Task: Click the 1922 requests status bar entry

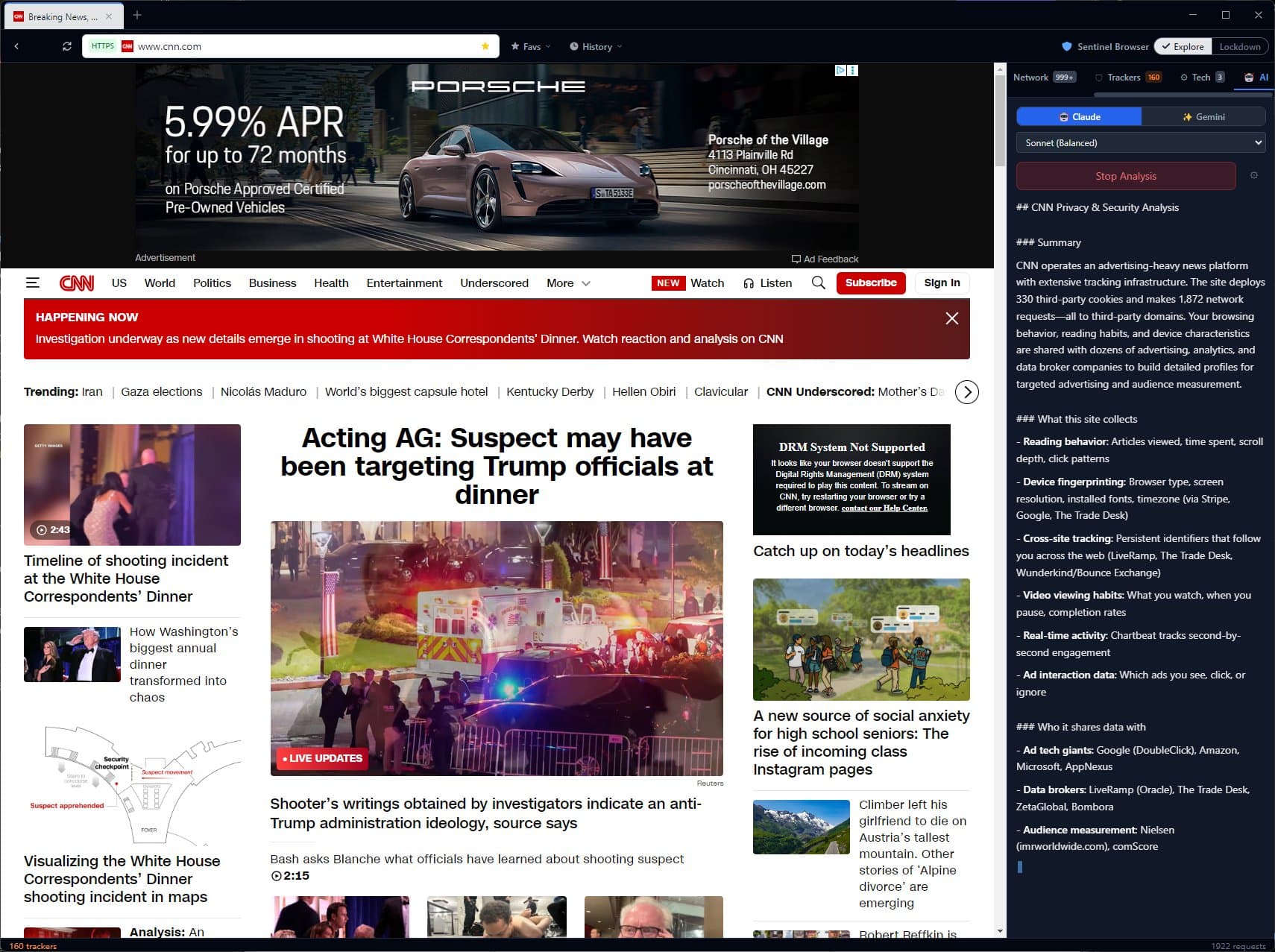Action: click(1238, 946)
